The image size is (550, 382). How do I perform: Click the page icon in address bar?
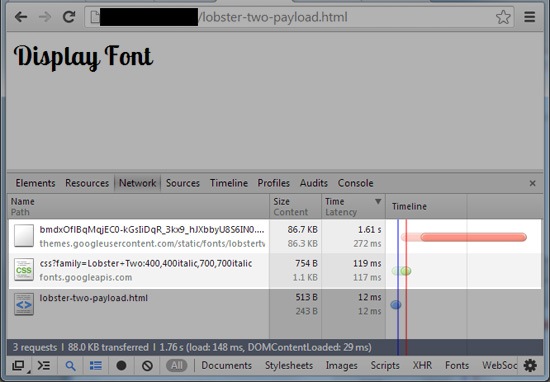point(95,17)
